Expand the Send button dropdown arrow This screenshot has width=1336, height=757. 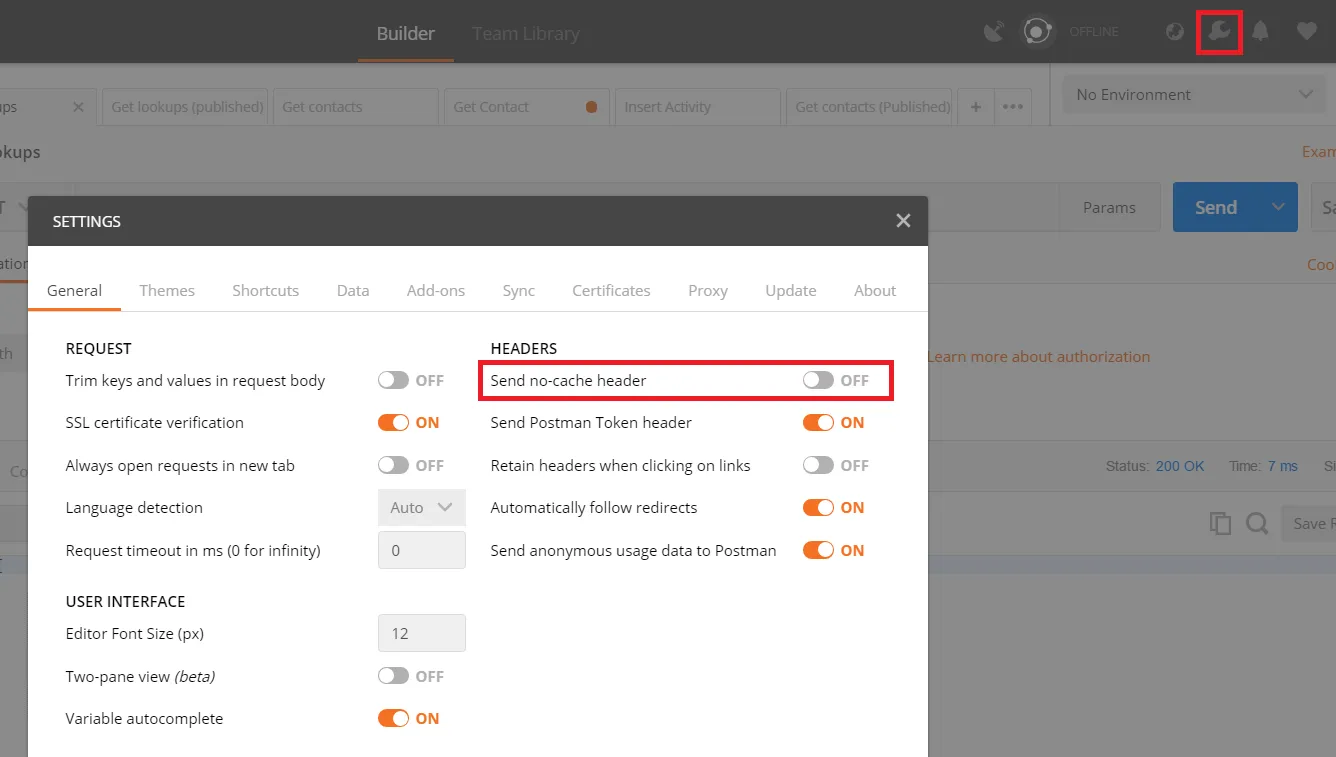tap(1276, 207)
